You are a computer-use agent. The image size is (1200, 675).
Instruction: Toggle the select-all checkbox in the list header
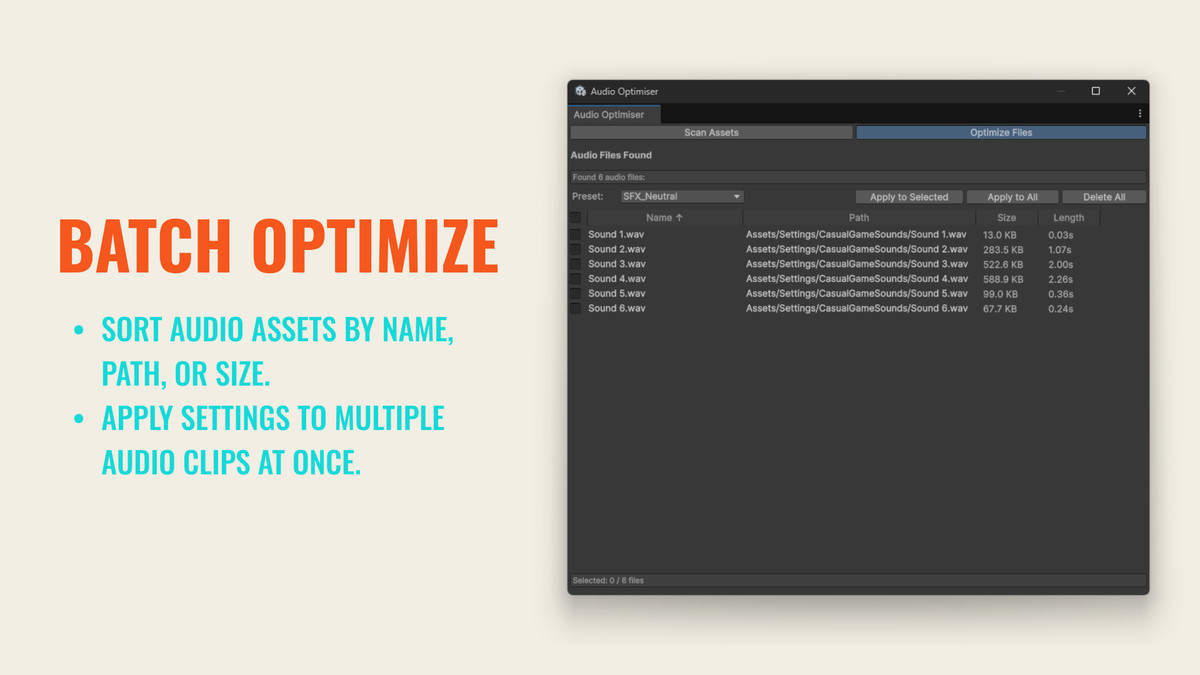tap(575, 217)
